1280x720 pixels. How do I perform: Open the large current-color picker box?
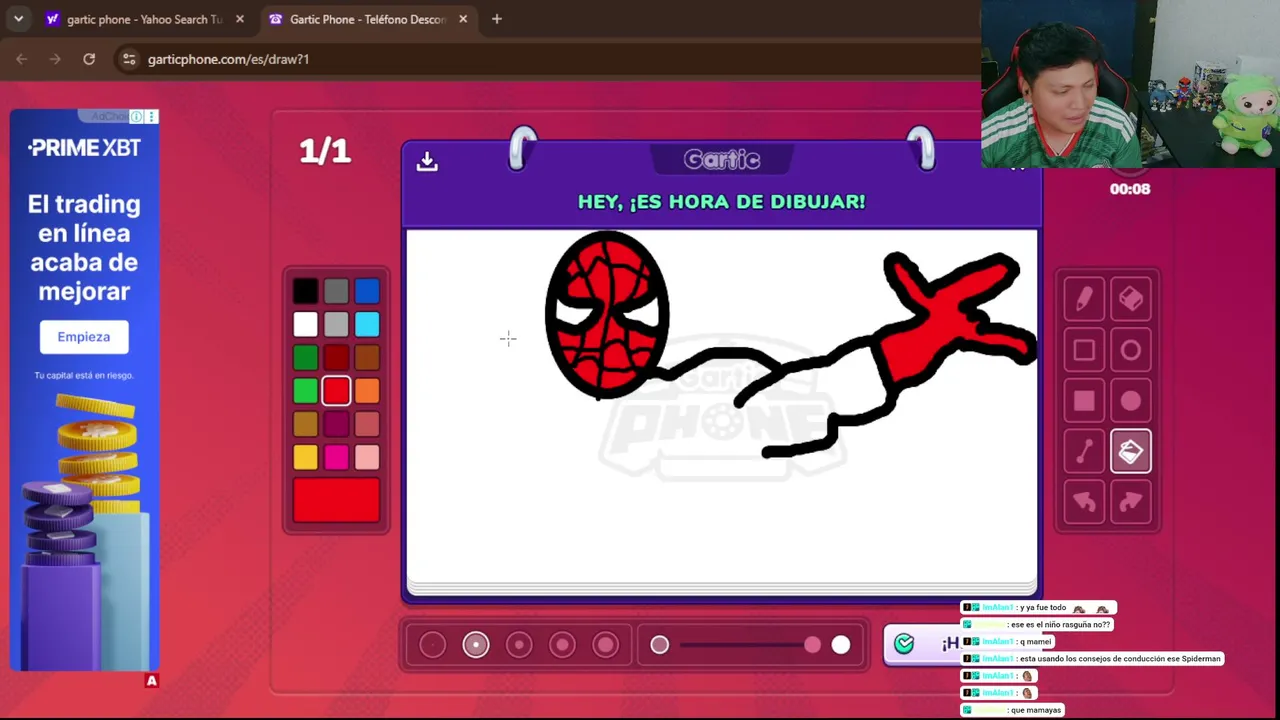coord(336,500)
